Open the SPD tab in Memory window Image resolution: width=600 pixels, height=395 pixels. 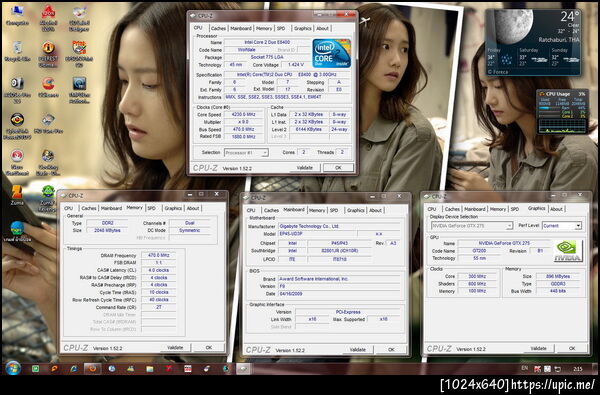pos(152,208)
